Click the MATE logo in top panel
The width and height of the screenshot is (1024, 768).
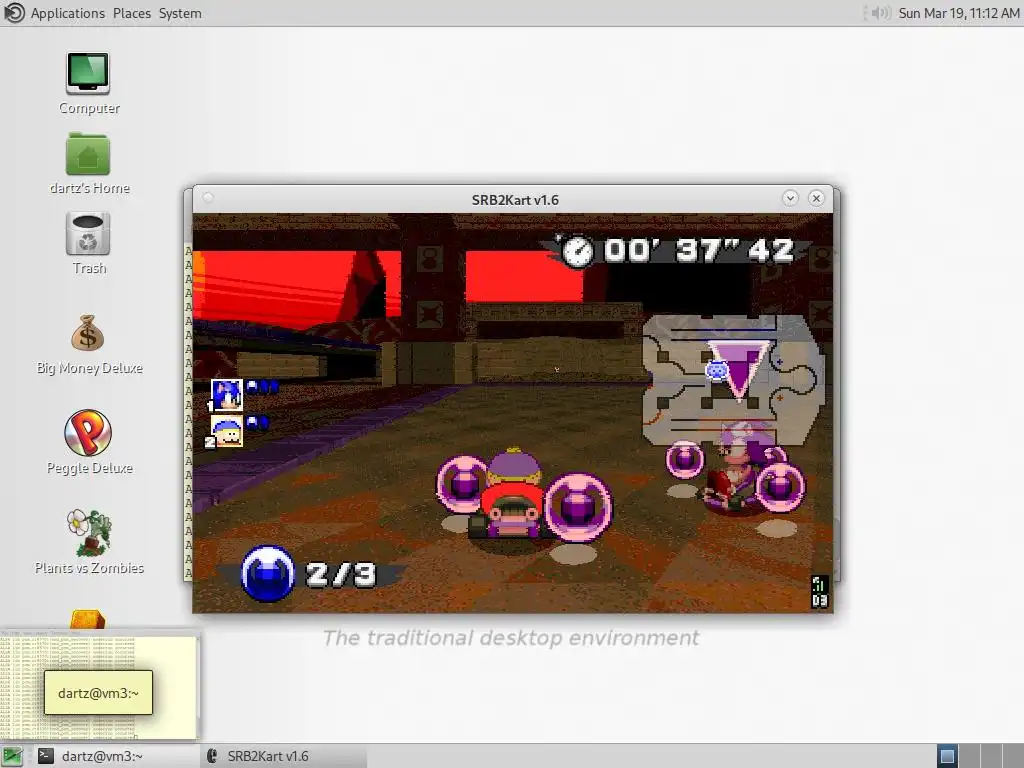[x=14, y=13]
